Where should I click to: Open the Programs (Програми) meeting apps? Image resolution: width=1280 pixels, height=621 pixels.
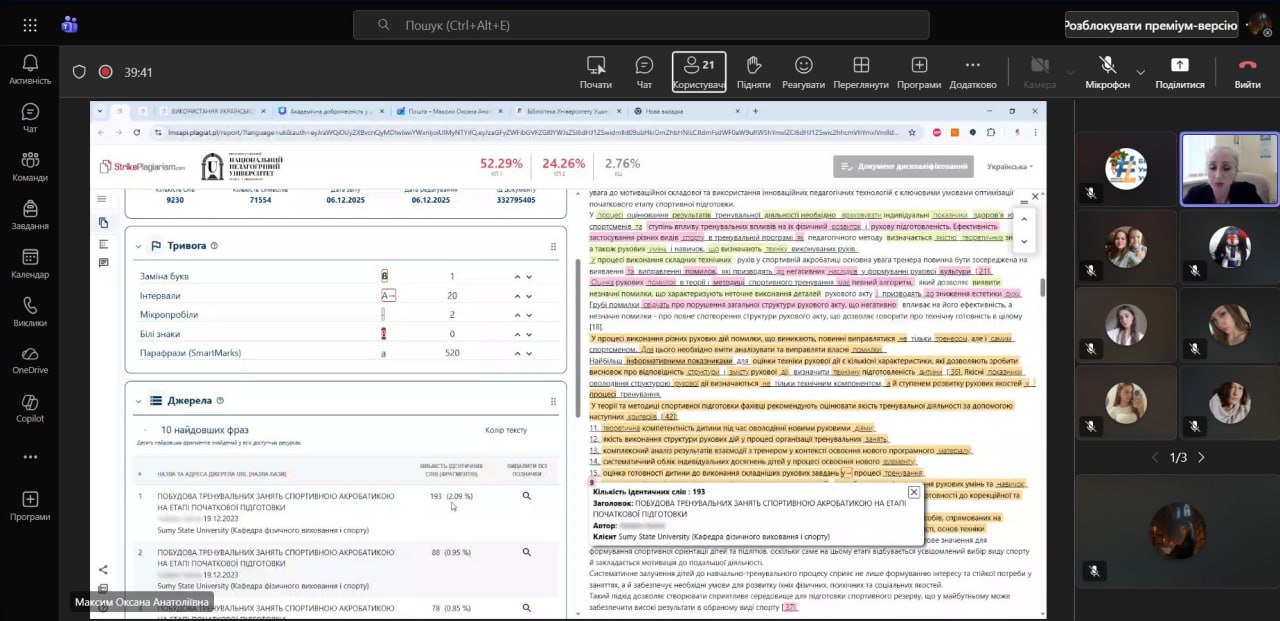(x=918, y=66)
